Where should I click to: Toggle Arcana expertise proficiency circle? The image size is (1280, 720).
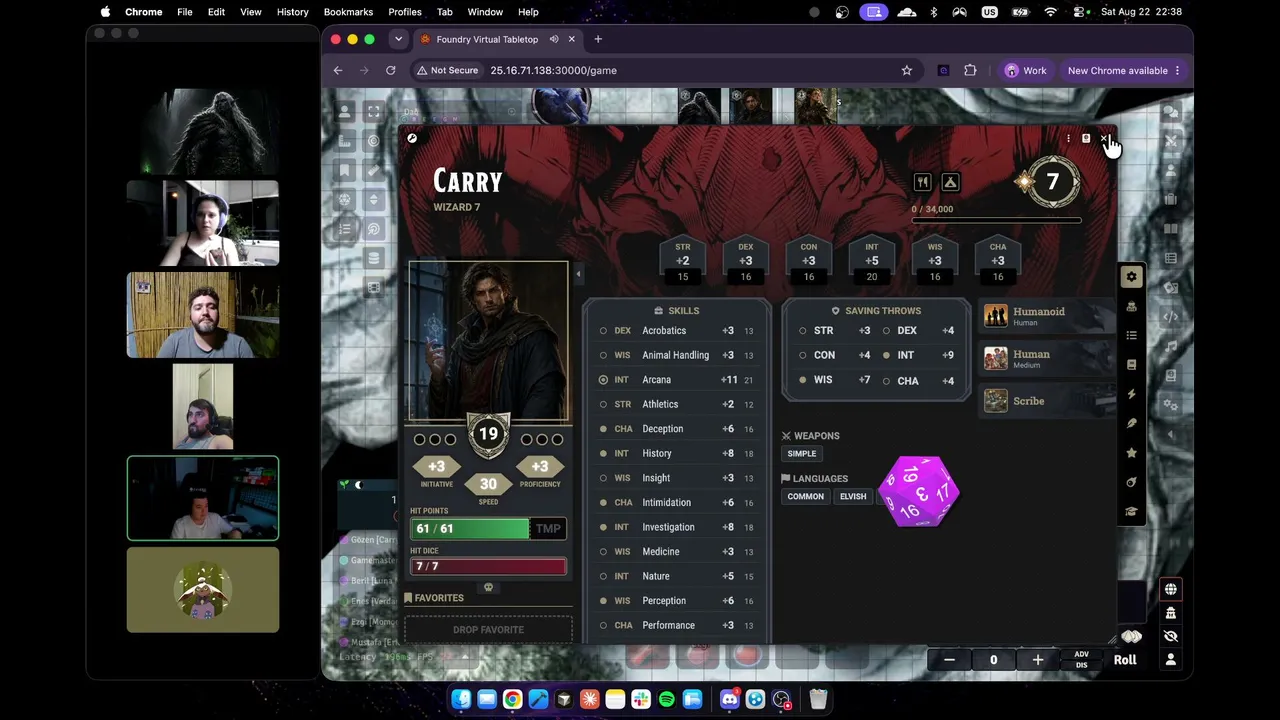[x=603, y=380]
